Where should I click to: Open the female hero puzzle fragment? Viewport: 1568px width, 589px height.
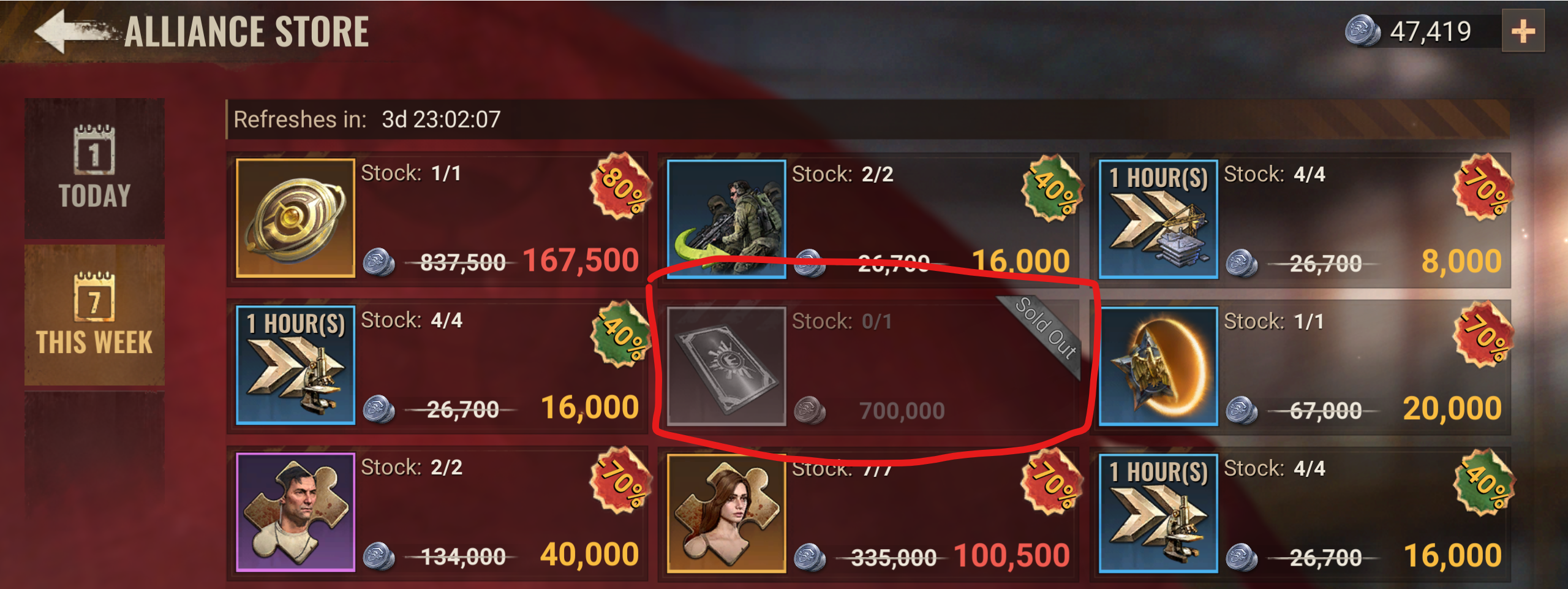tap(726, 514)
